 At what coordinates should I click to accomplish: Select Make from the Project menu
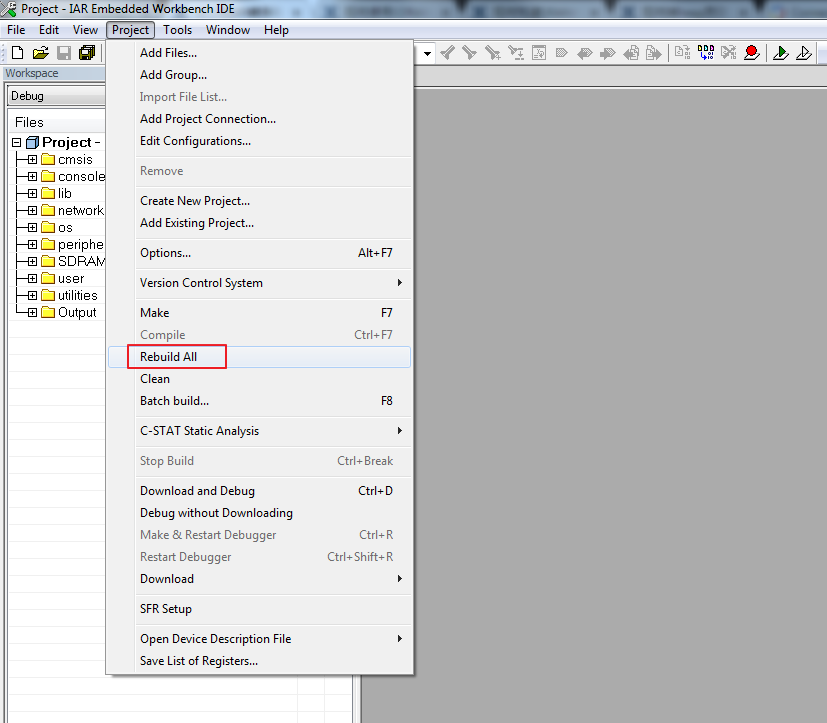click(259, 313)
